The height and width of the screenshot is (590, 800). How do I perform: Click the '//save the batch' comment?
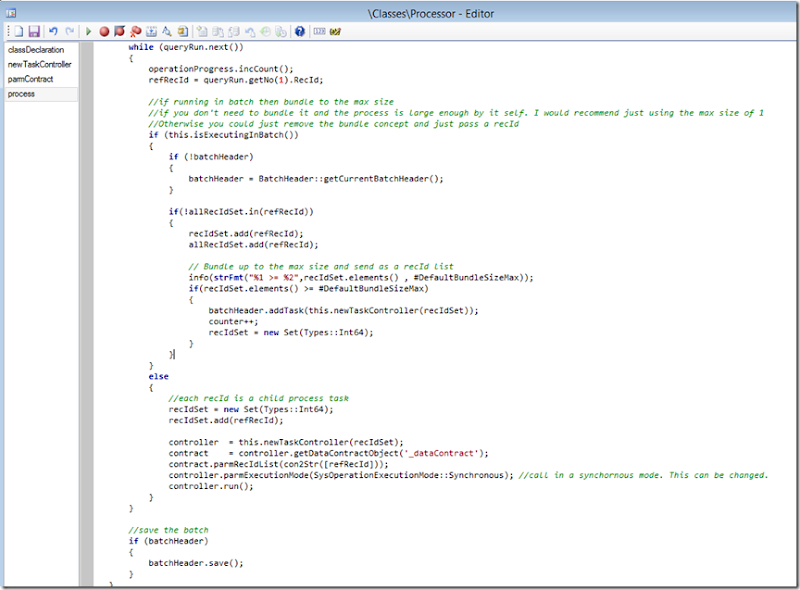(x=168, y=530)
